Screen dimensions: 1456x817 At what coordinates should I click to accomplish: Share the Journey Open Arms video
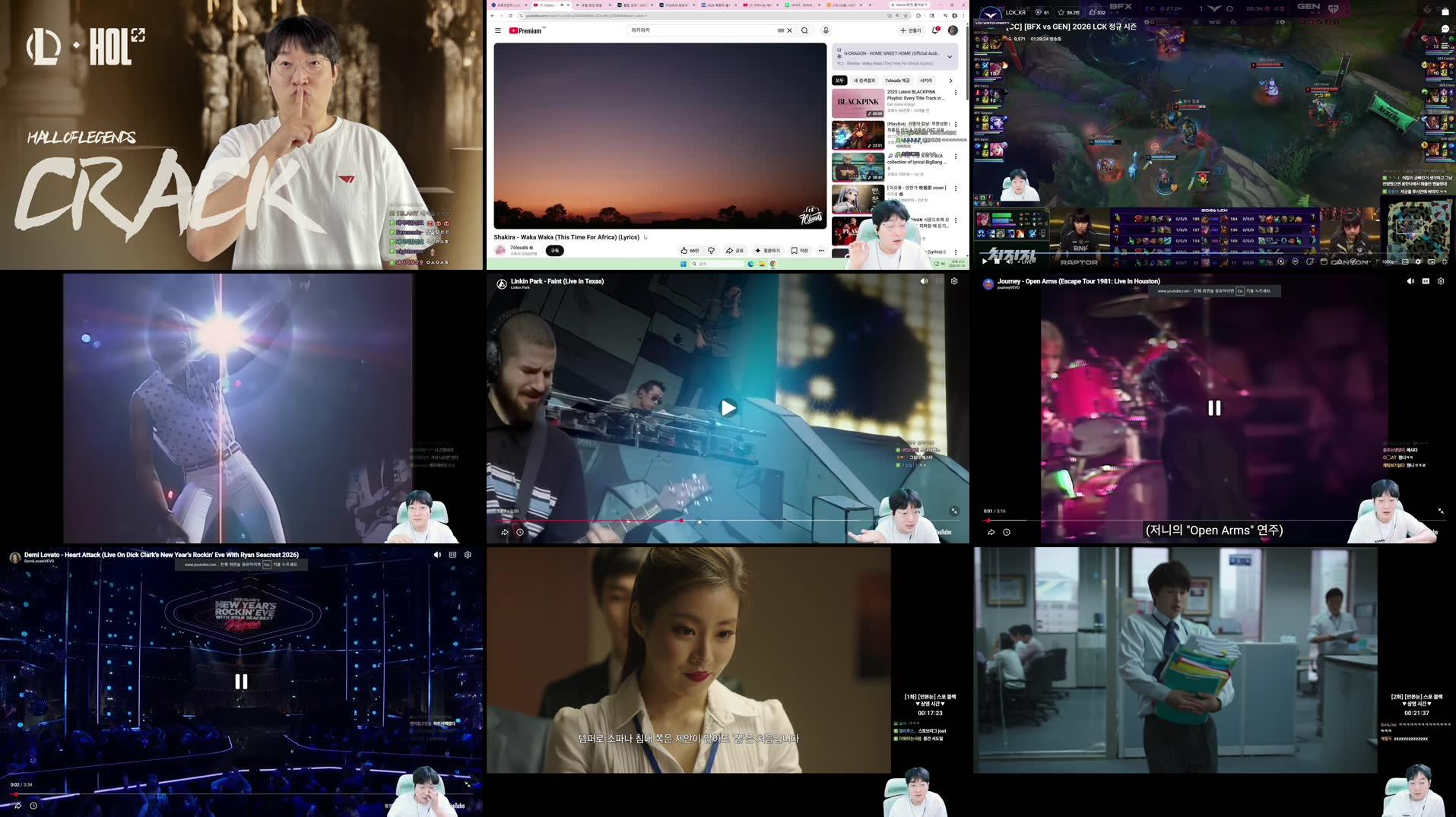coord(991,532)
